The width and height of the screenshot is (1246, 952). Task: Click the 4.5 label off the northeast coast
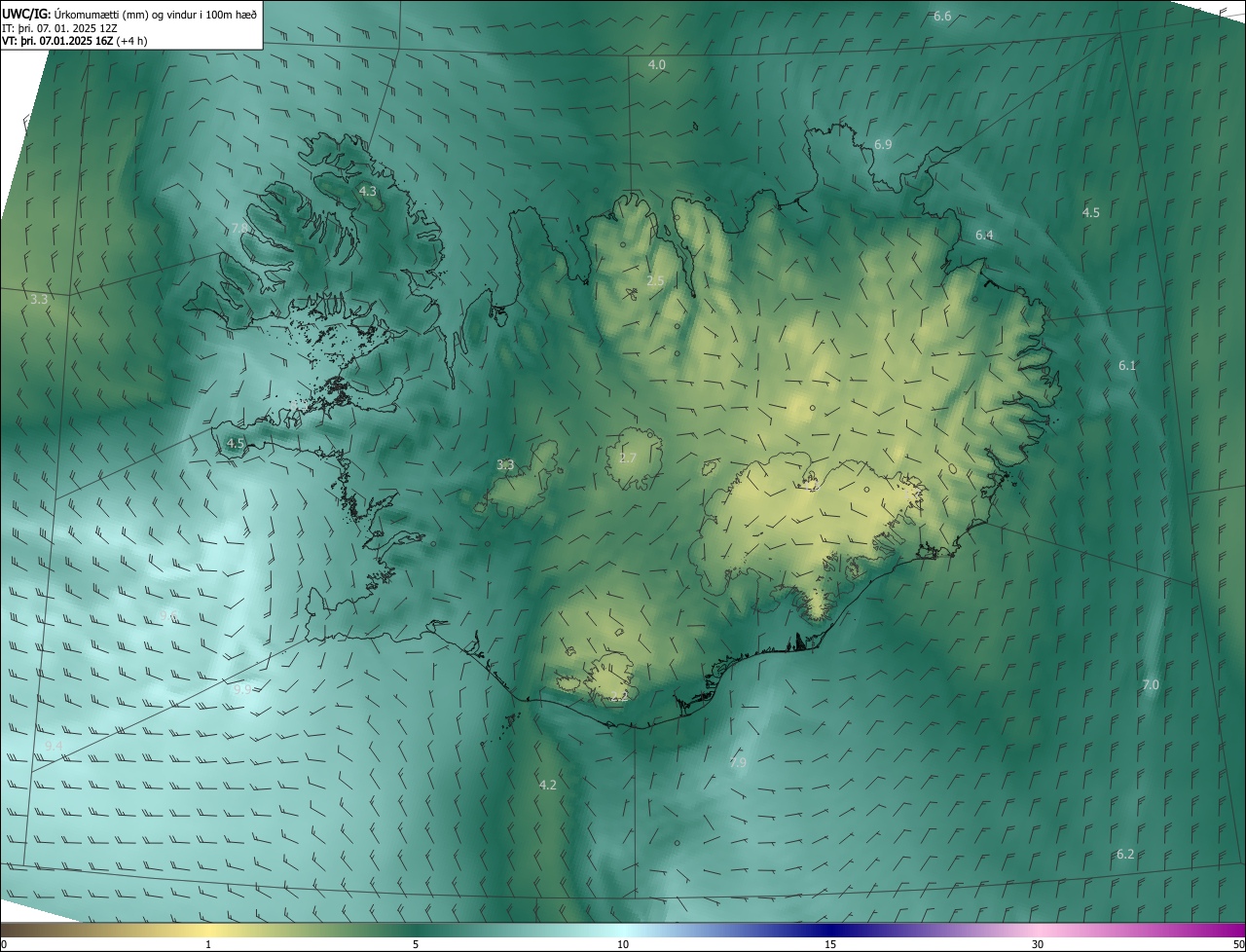point(1091,212)
